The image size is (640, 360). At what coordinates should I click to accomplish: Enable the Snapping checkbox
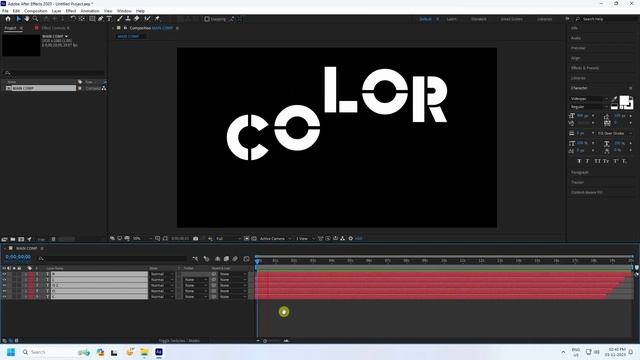[207, 19]
